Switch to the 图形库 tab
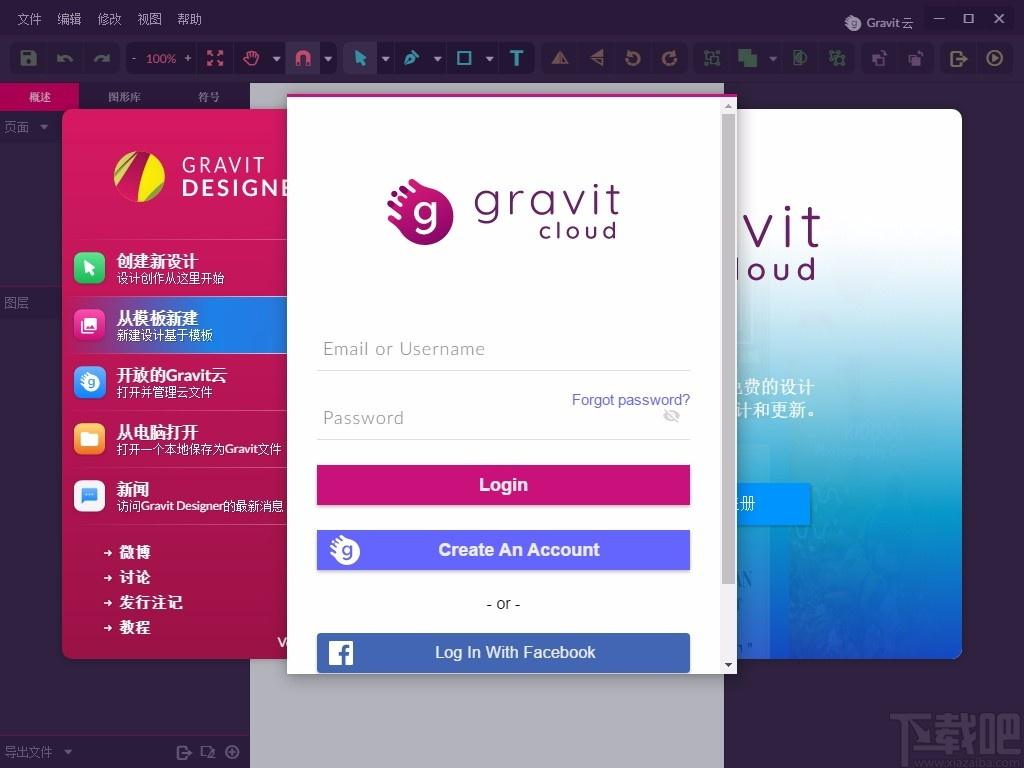The height and width of the screenshot is (768, 1024). coord(124,97)
